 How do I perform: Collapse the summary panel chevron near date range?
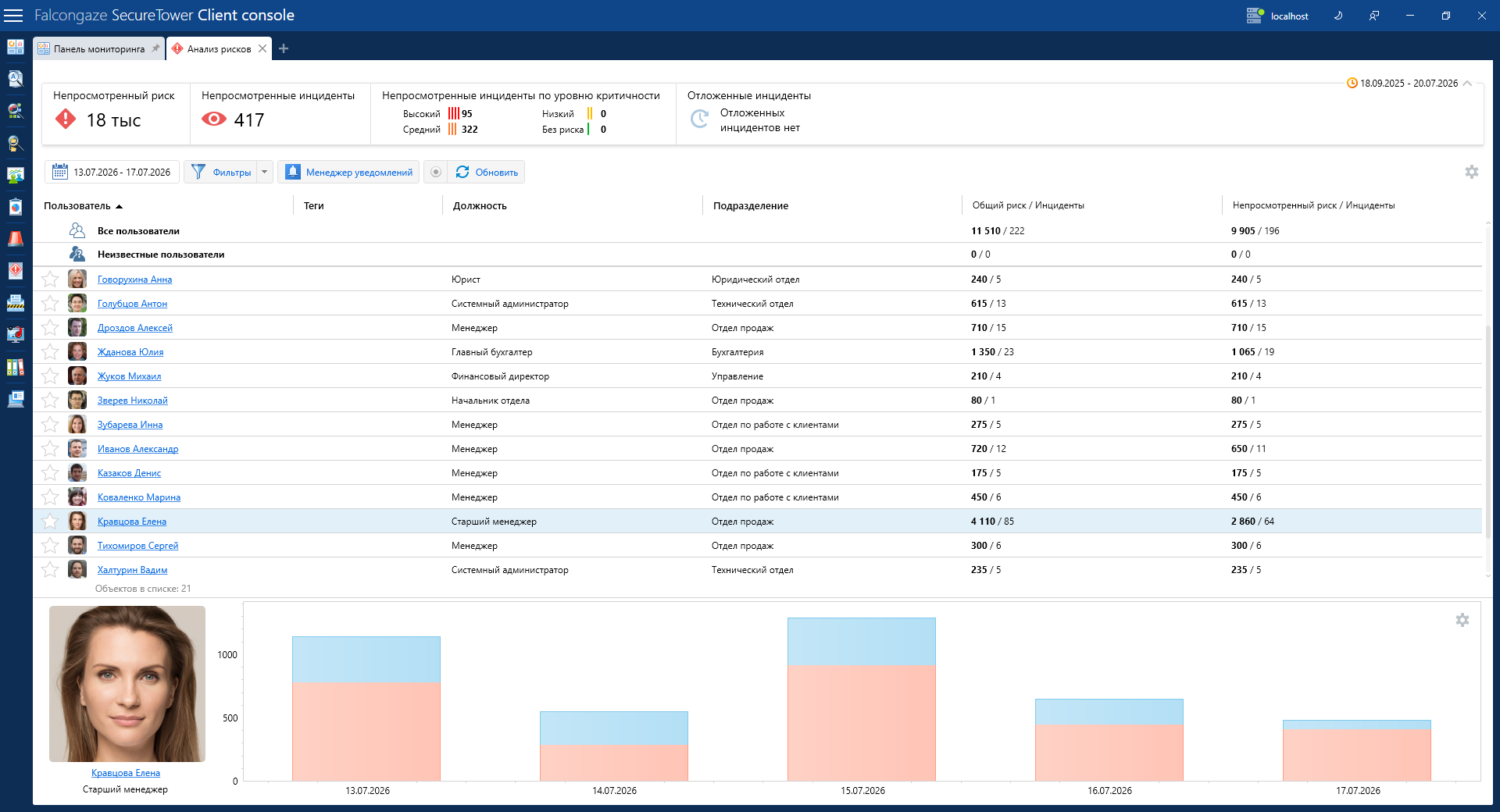pyautogui.click(x=1467, y=83)
